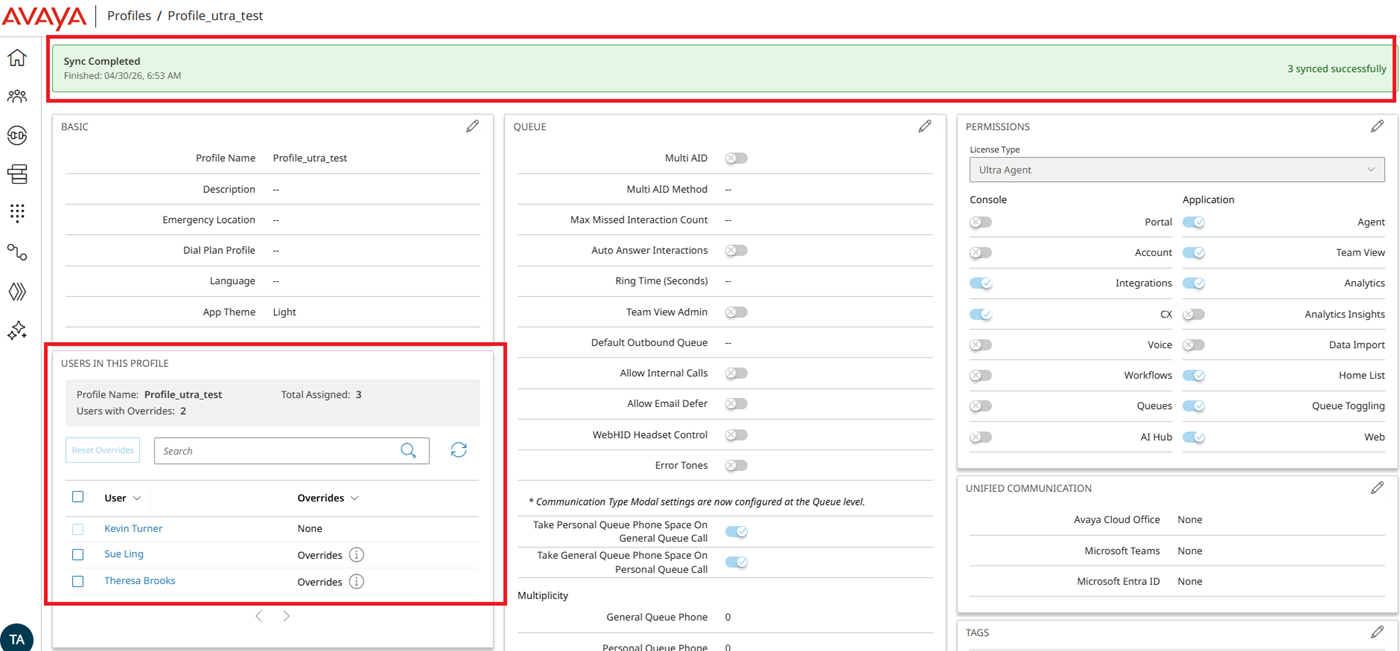Edit the QUEUE section with pencil icon
Image resolution: width=1400 pixels, height=651 pixels.
point(925,126)
